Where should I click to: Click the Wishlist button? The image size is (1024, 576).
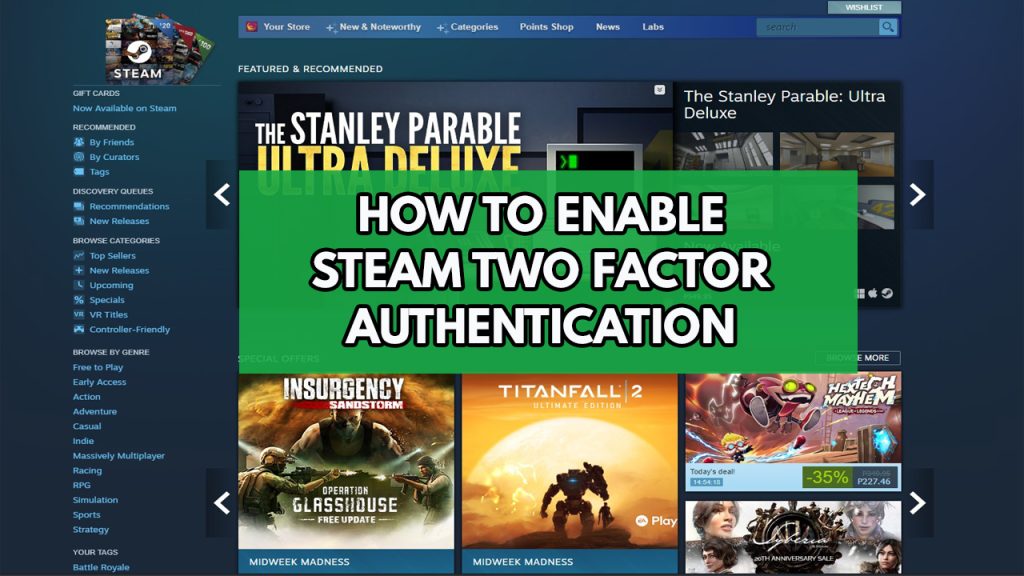point(864,7)
